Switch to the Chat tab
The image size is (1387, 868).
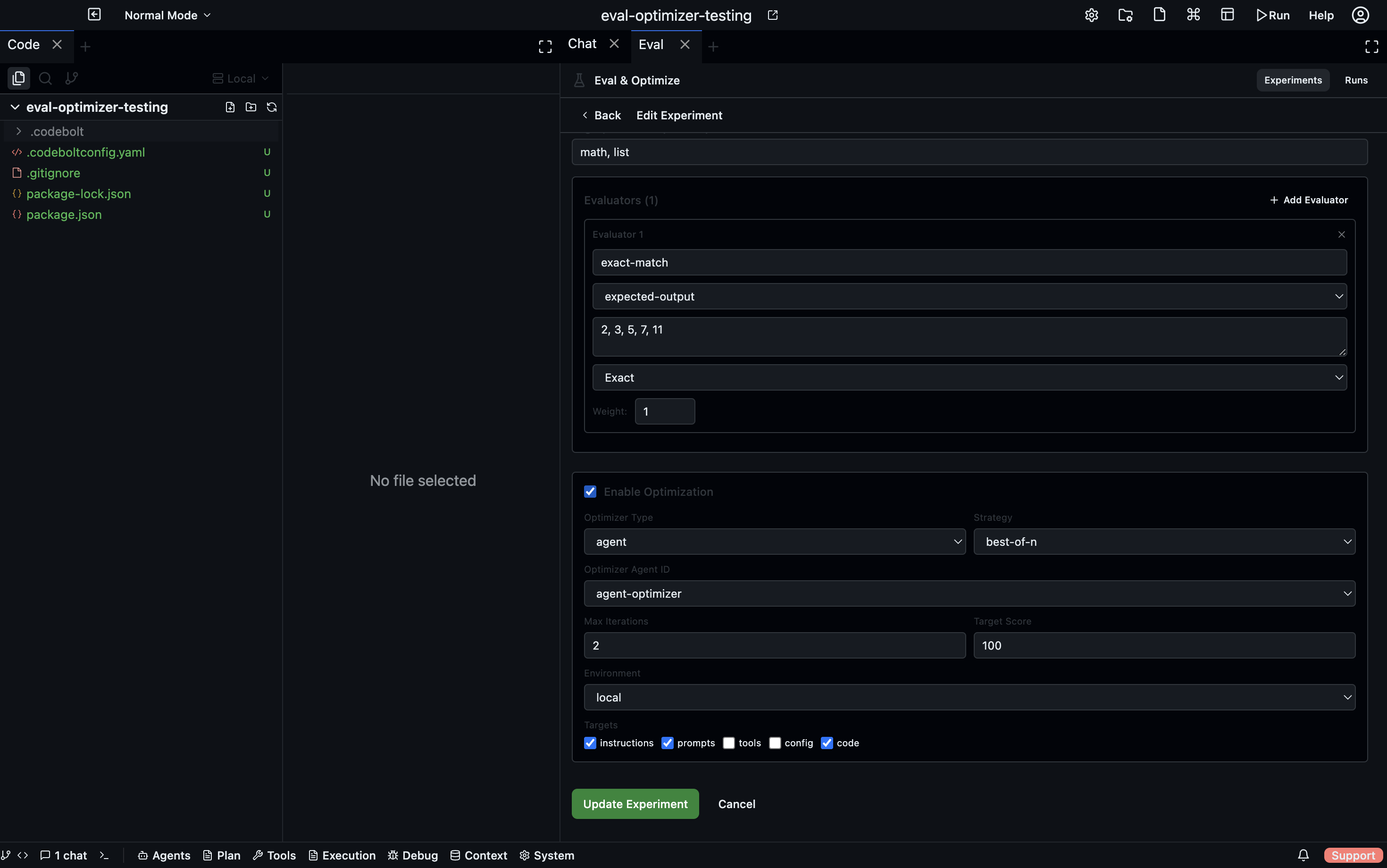[582, 44]
